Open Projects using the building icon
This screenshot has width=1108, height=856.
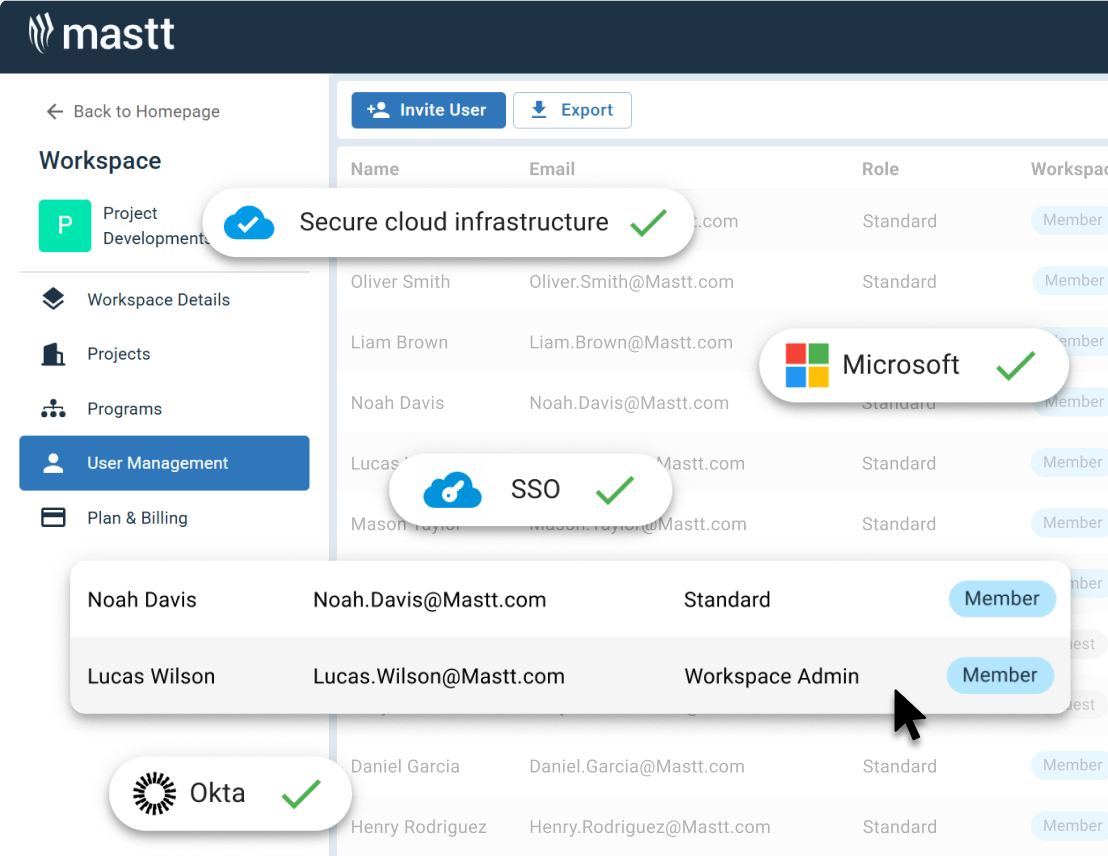coord(54,354)
